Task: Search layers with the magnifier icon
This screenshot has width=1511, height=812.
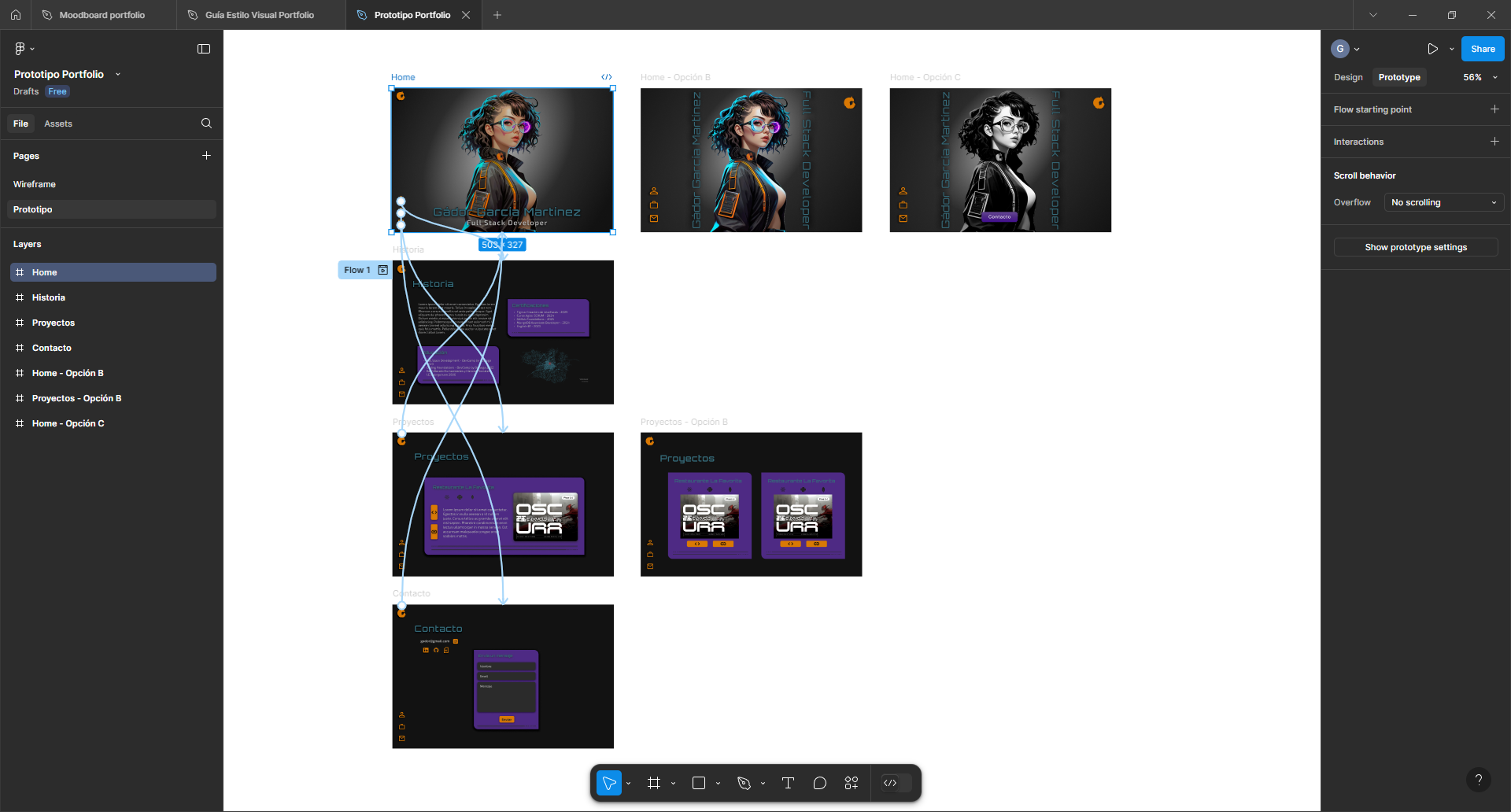Action: tap(206, 124)
